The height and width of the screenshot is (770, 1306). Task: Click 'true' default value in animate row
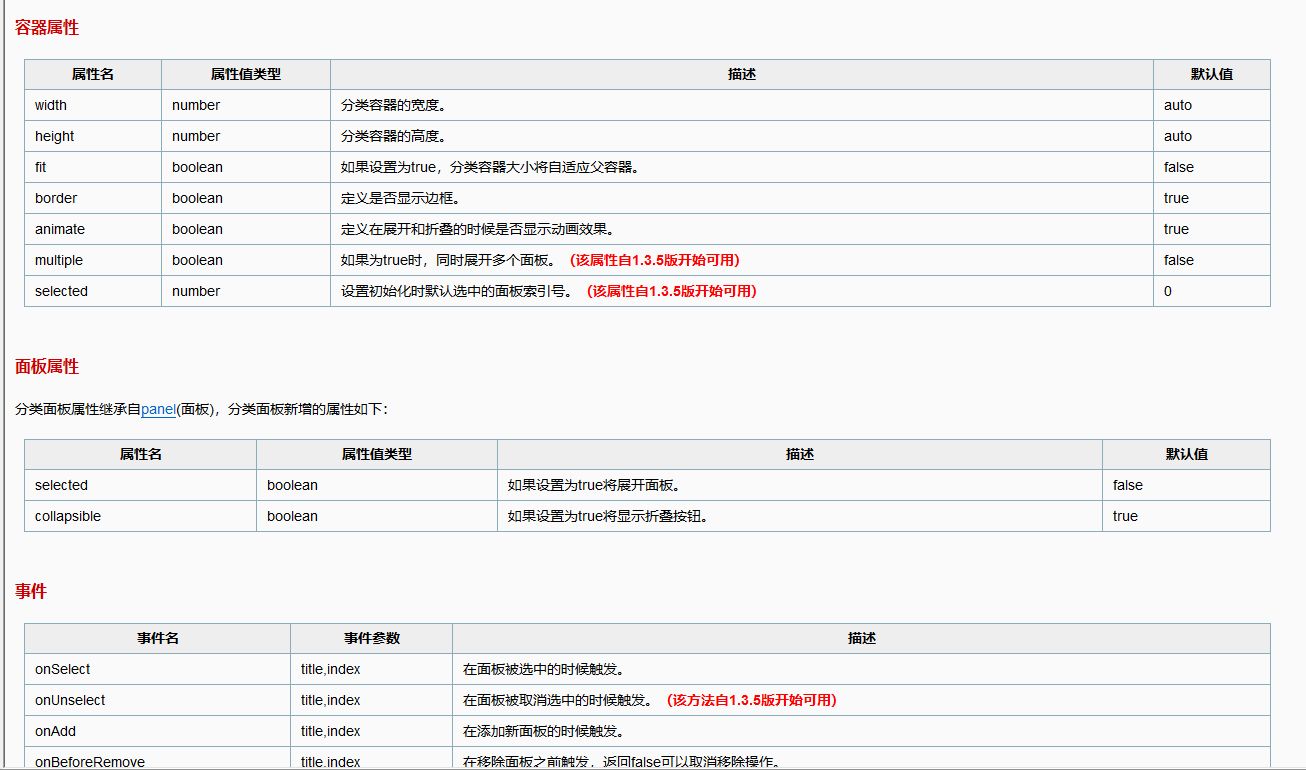(x=1176, y=229)
